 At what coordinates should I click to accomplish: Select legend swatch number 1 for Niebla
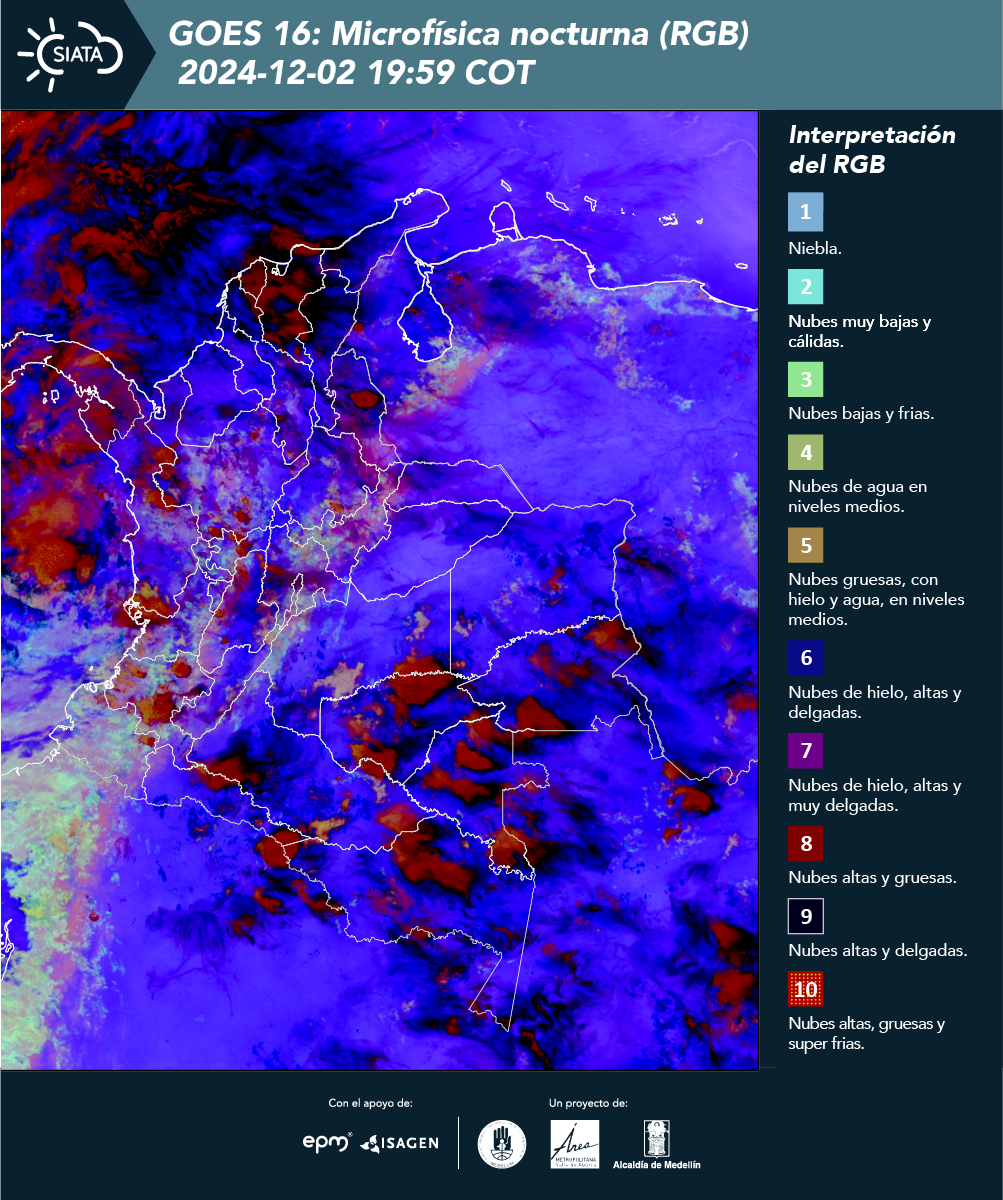coord(805,212)
